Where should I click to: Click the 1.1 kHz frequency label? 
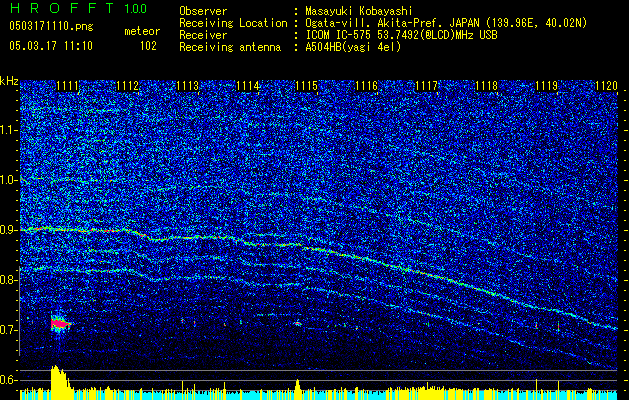(8, 130)
